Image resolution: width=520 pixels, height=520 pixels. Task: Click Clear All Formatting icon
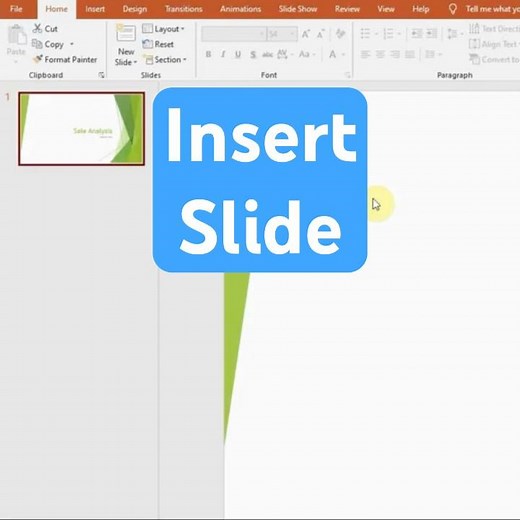click(x=340, y=34)
